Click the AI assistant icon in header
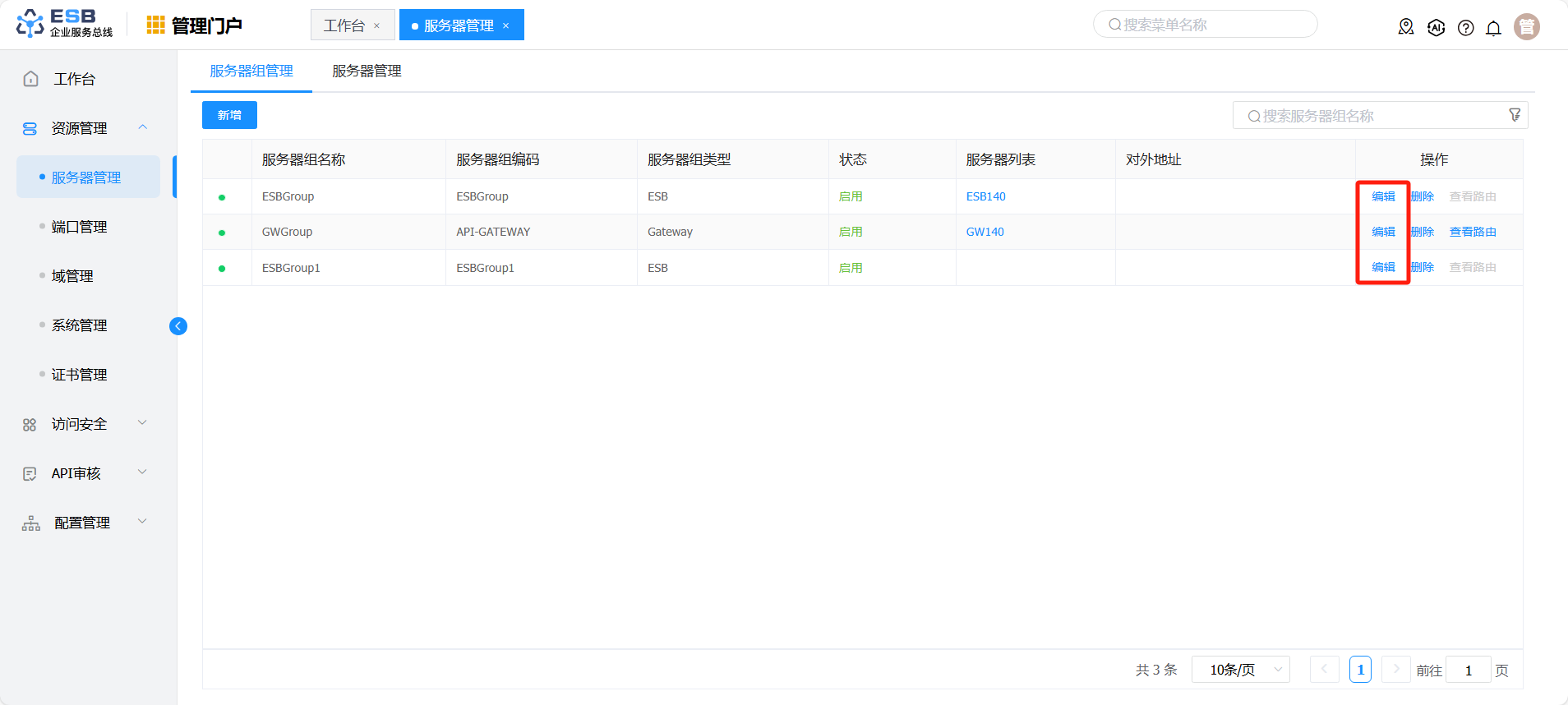1568x705 pixels. (x=1436, y=28)
